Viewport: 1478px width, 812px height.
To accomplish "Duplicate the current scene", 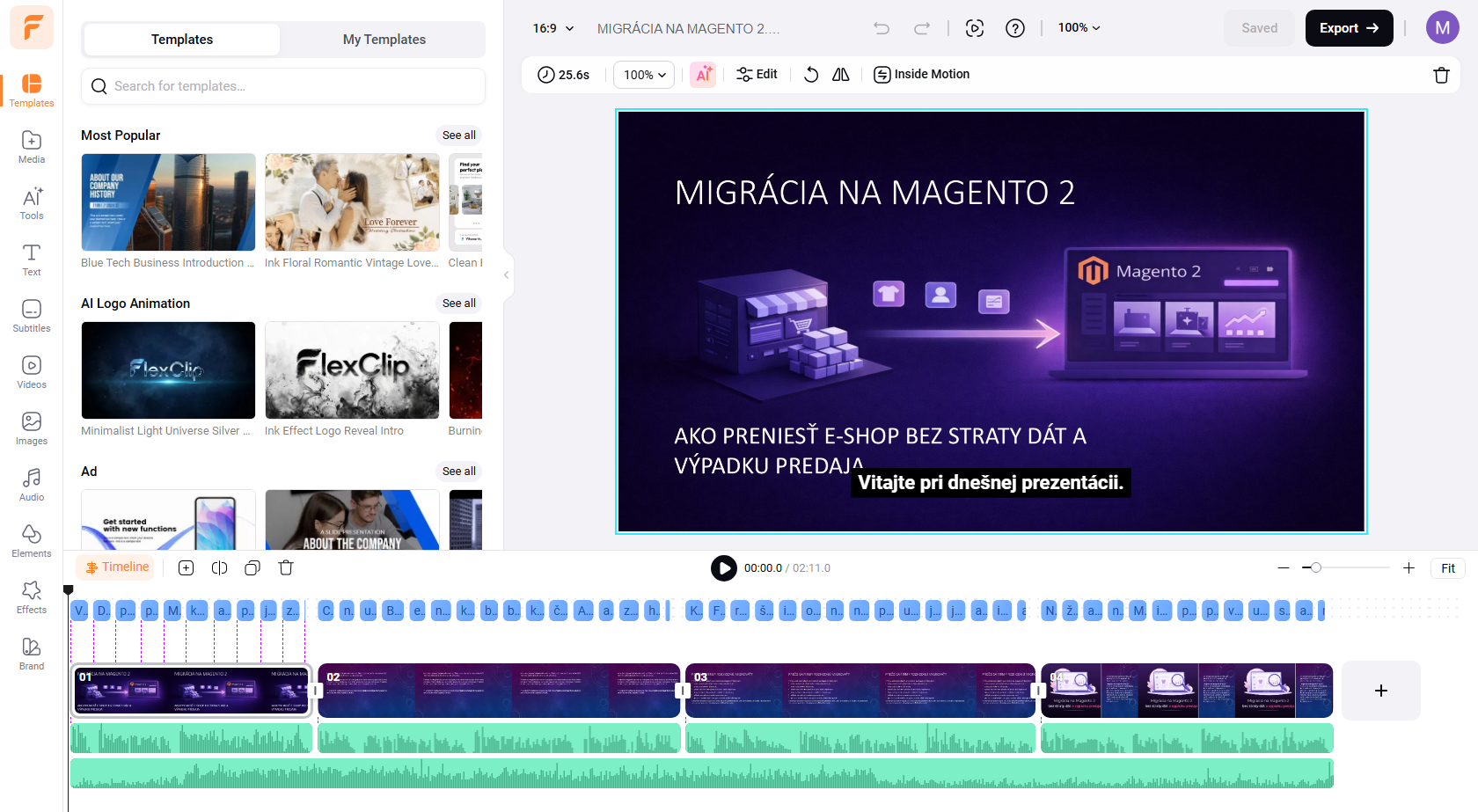I will pyautogui.click(x=252, y=567).
